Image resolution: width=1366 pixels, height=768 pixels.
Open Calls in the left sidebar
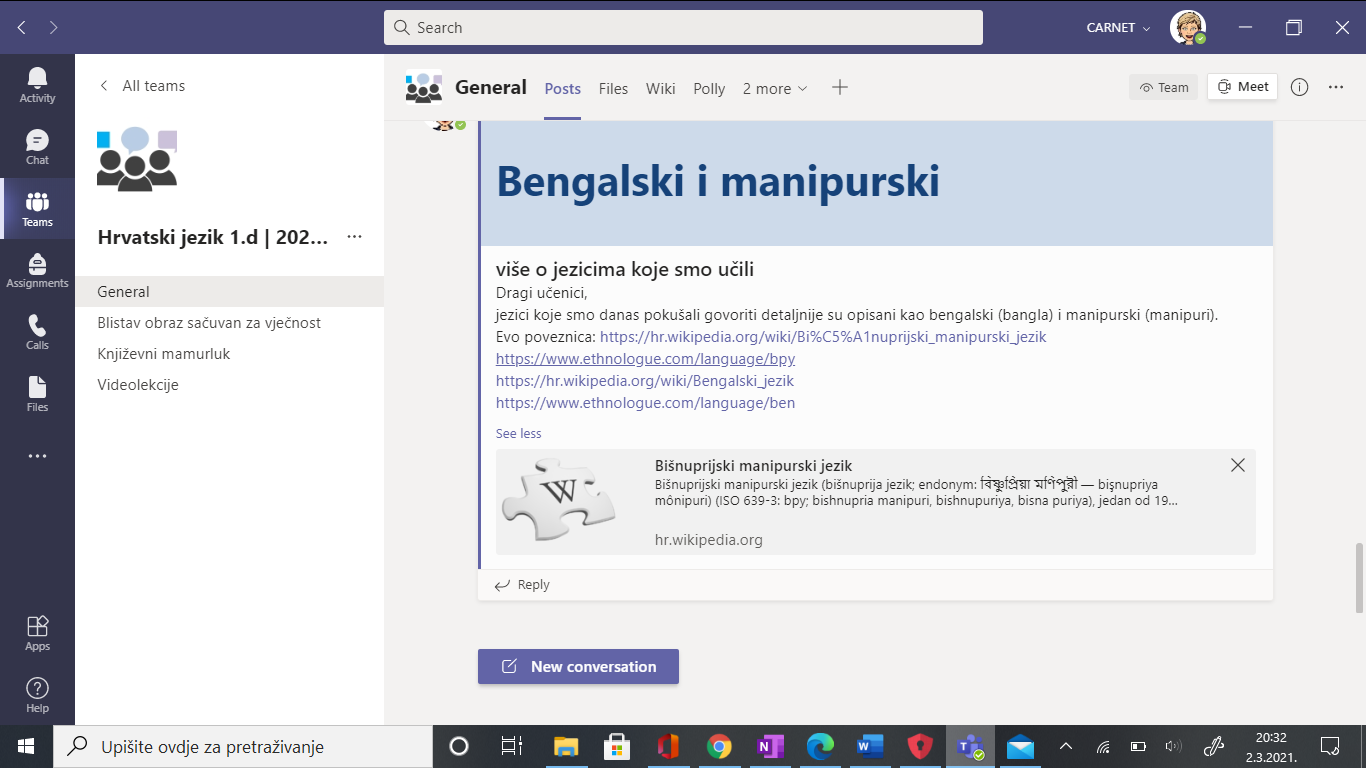[x=37, y=332]
